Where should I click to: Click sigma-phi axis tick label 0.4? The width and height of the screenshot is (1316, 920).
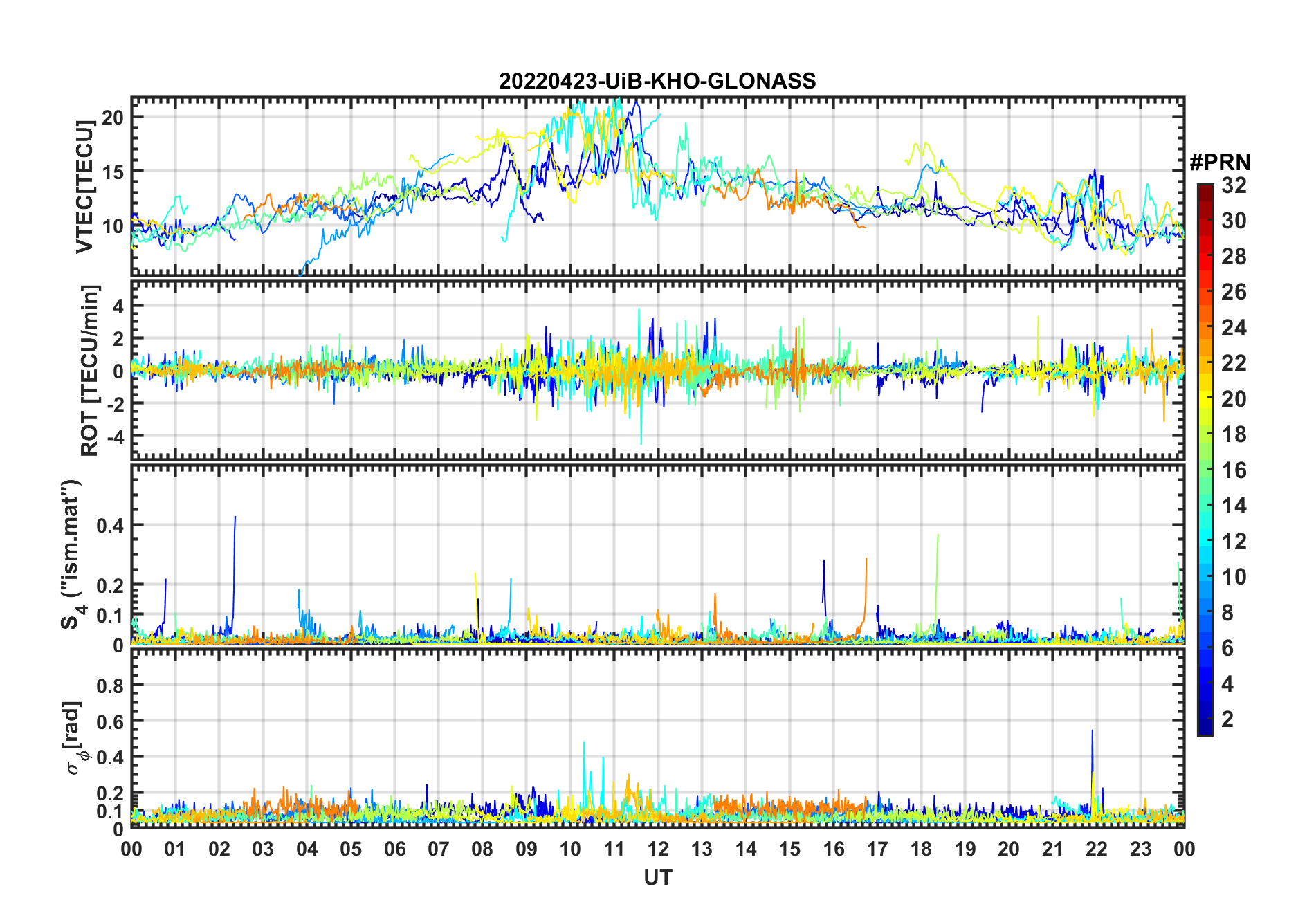[109, 757]
